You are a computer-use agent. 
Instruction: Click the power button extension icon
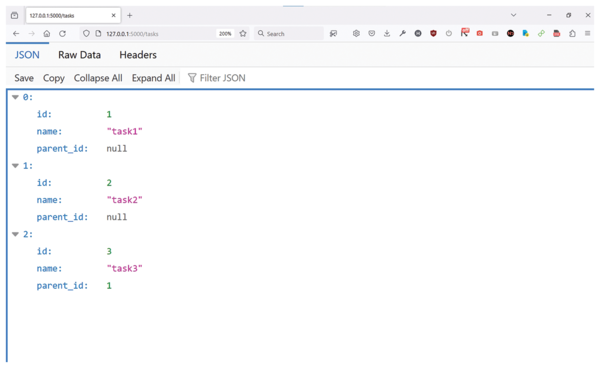(x=449, y=34)
